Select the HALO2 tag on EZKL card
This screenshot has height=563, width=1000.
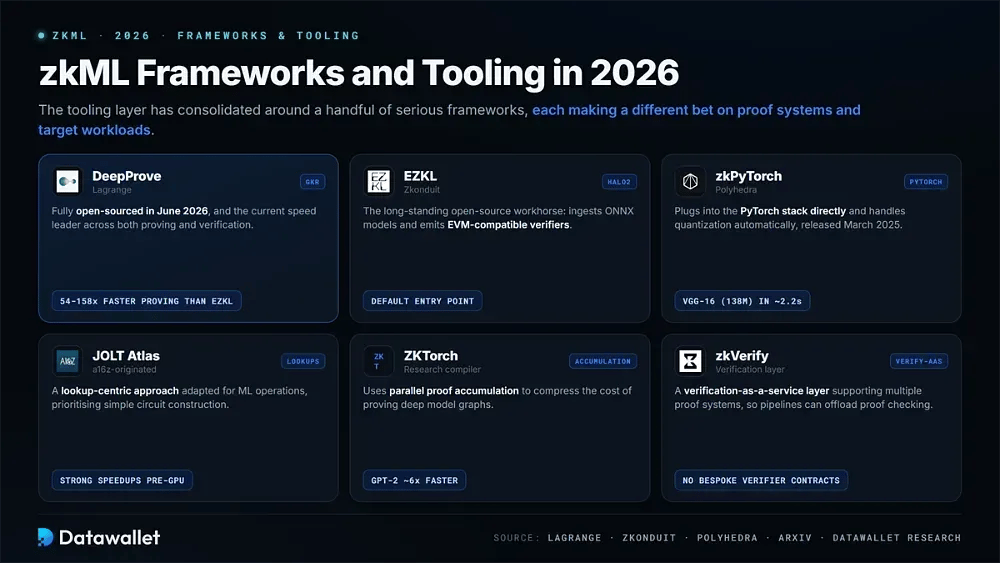click(619, 182)
